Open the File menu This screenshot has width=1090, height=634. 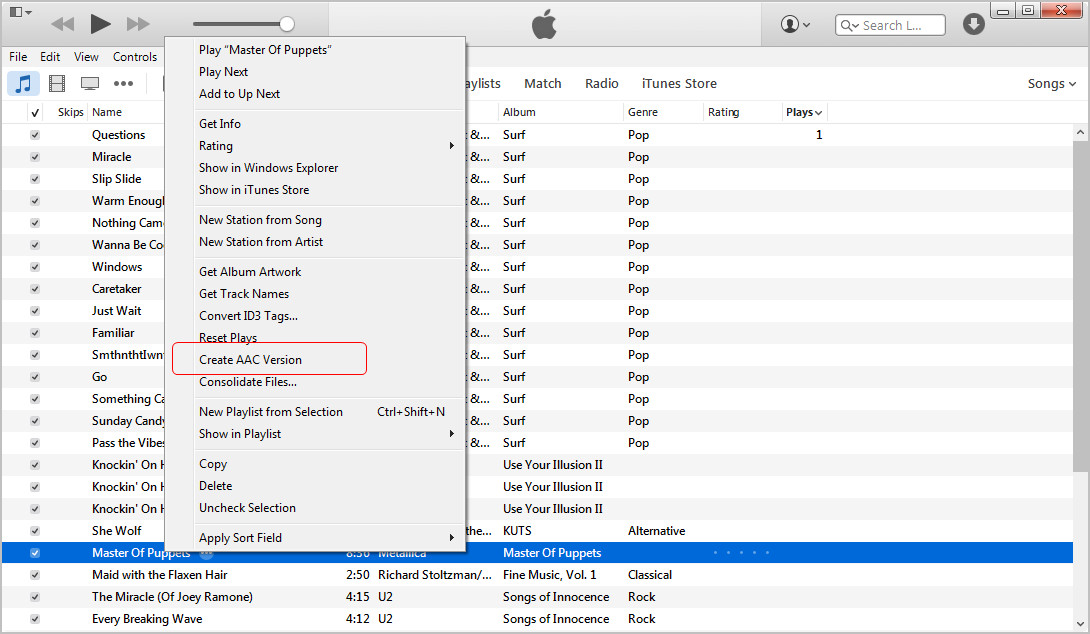pyautogui.click(x=18, y=57)
